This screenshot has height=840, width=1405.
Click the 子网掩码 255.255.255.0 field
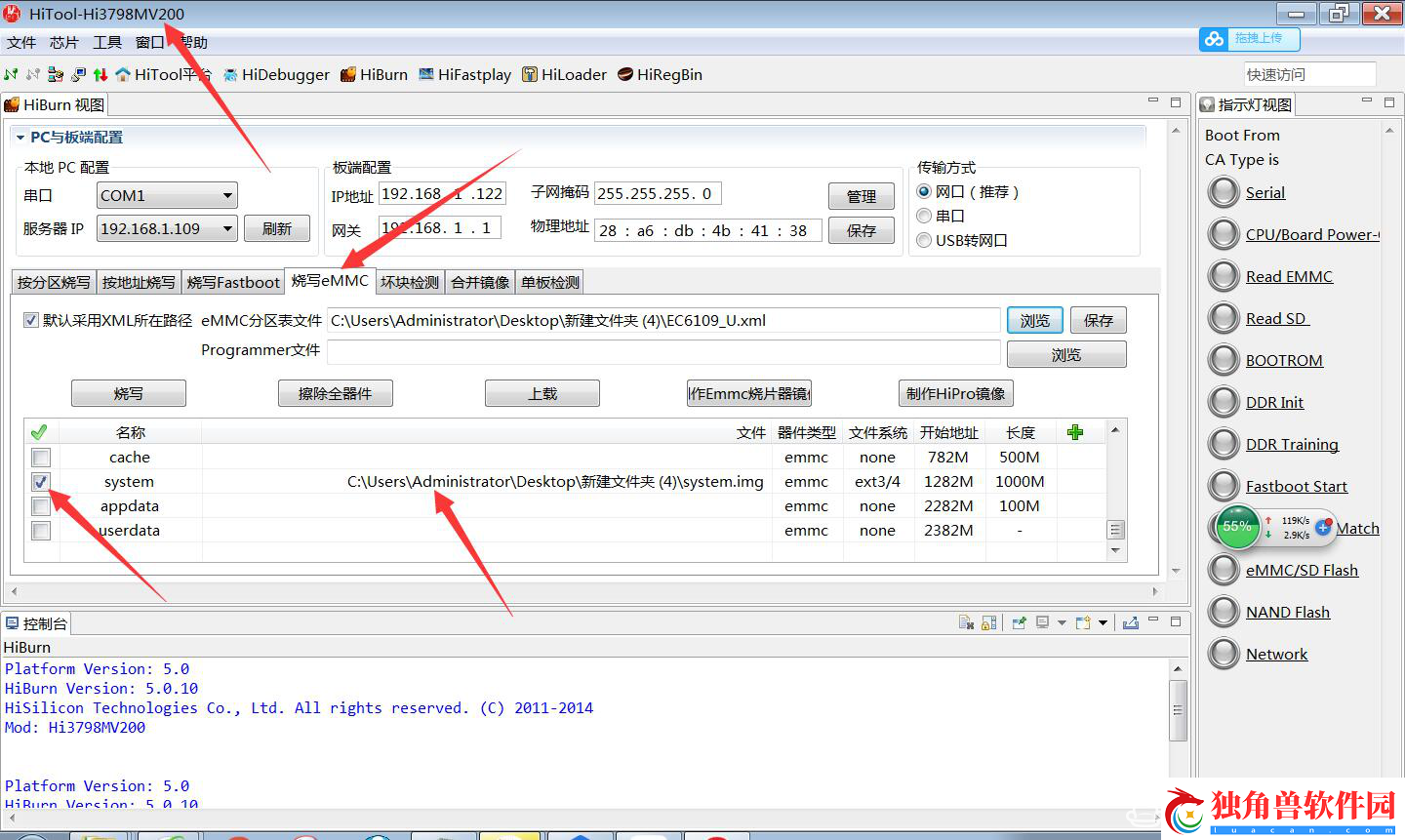click(658, 193)
